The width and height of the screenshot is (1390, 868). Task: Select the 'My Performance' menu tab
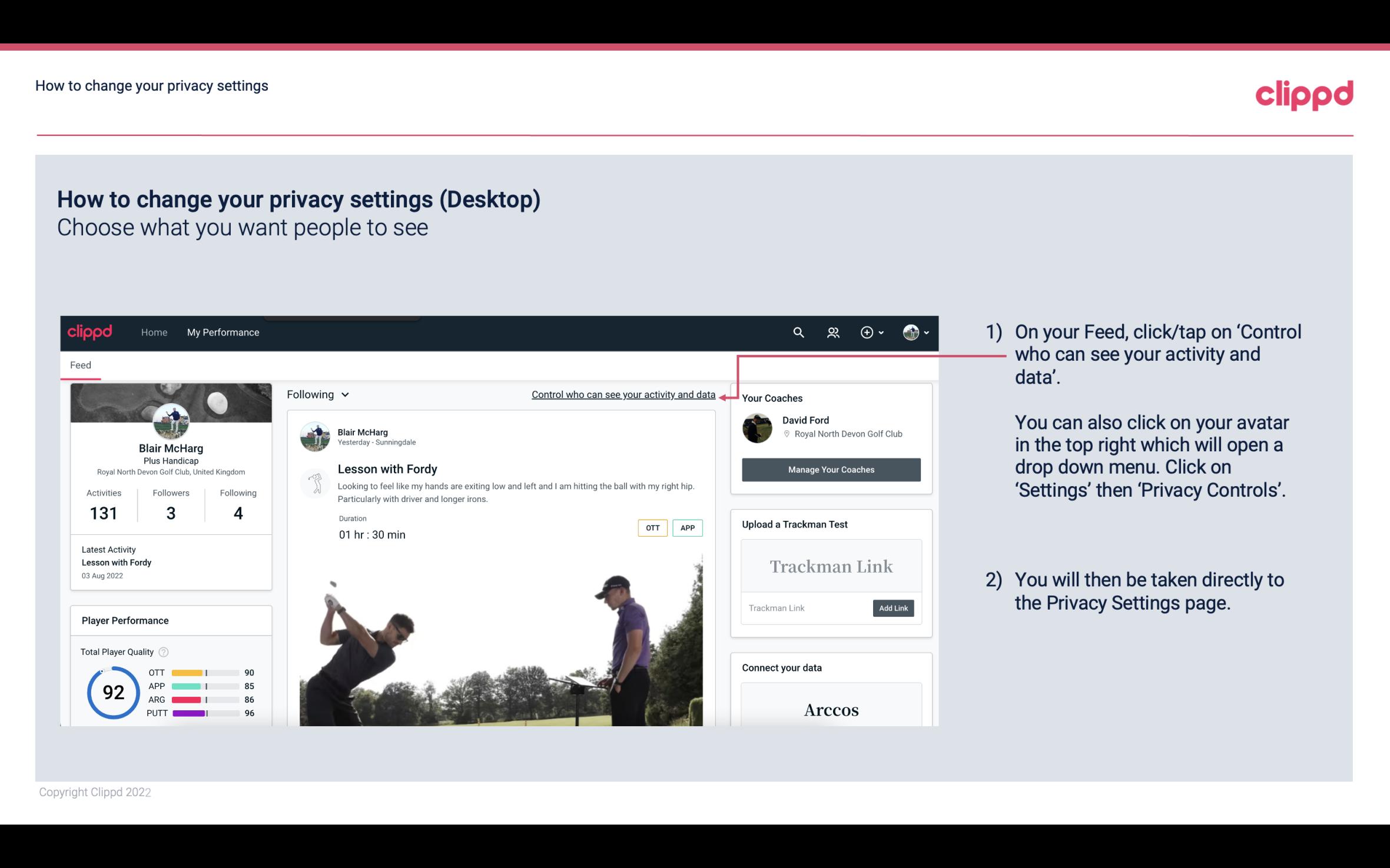coord(222,332)
